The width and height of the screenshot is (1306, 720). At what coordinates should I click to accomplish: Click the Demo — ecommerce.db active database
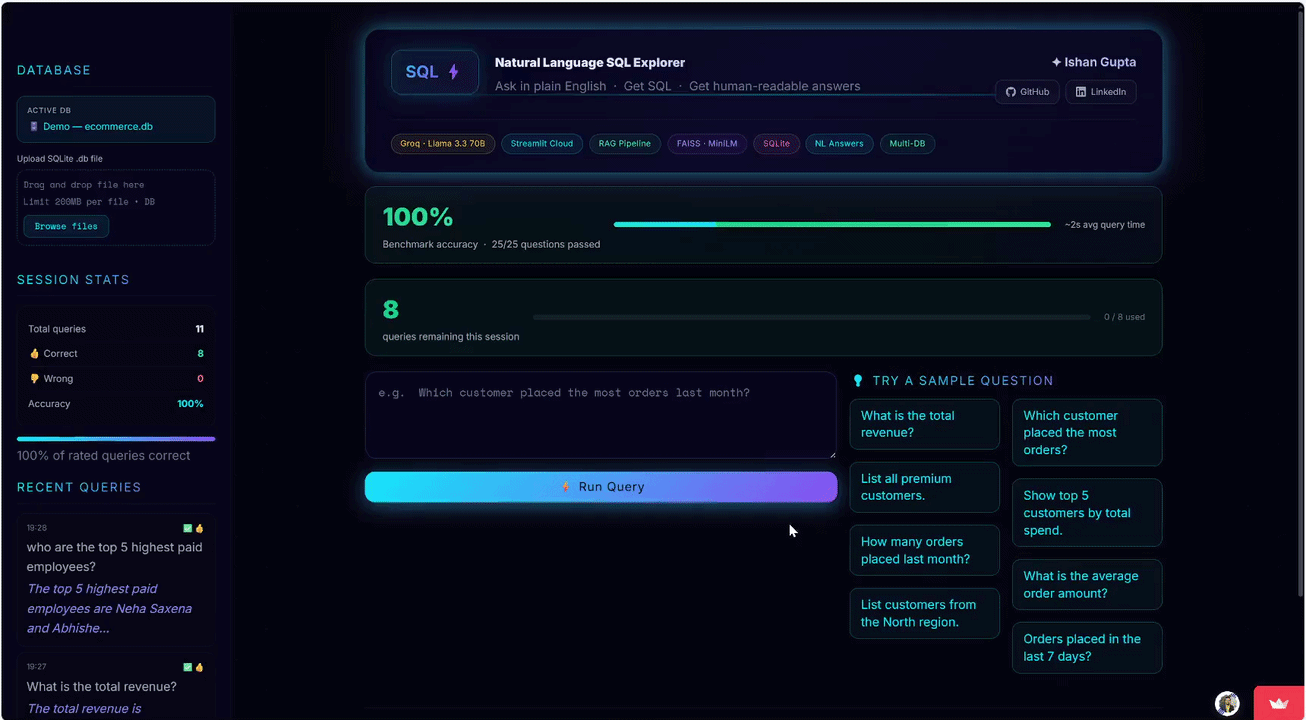click(x=116, y=119)
